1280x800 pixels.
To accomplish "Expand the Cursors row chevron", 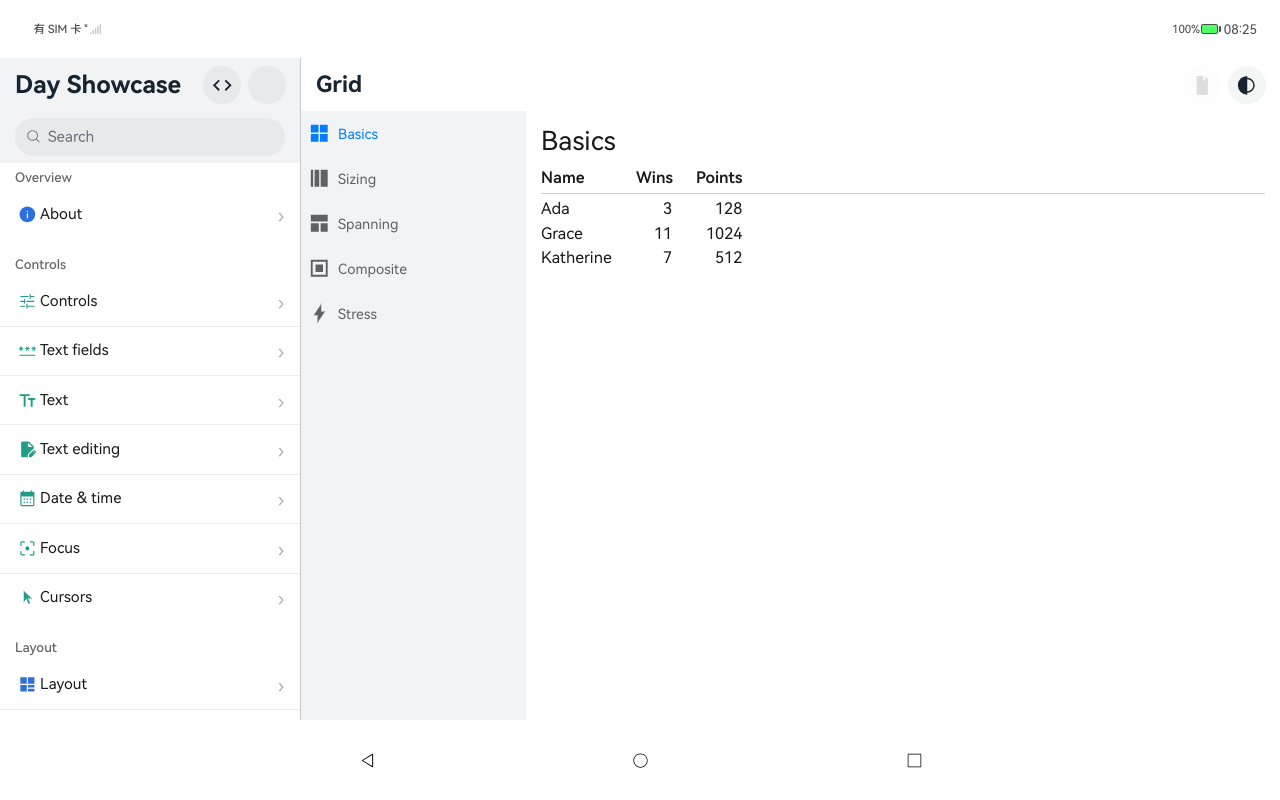I will [x=281, y=600].
